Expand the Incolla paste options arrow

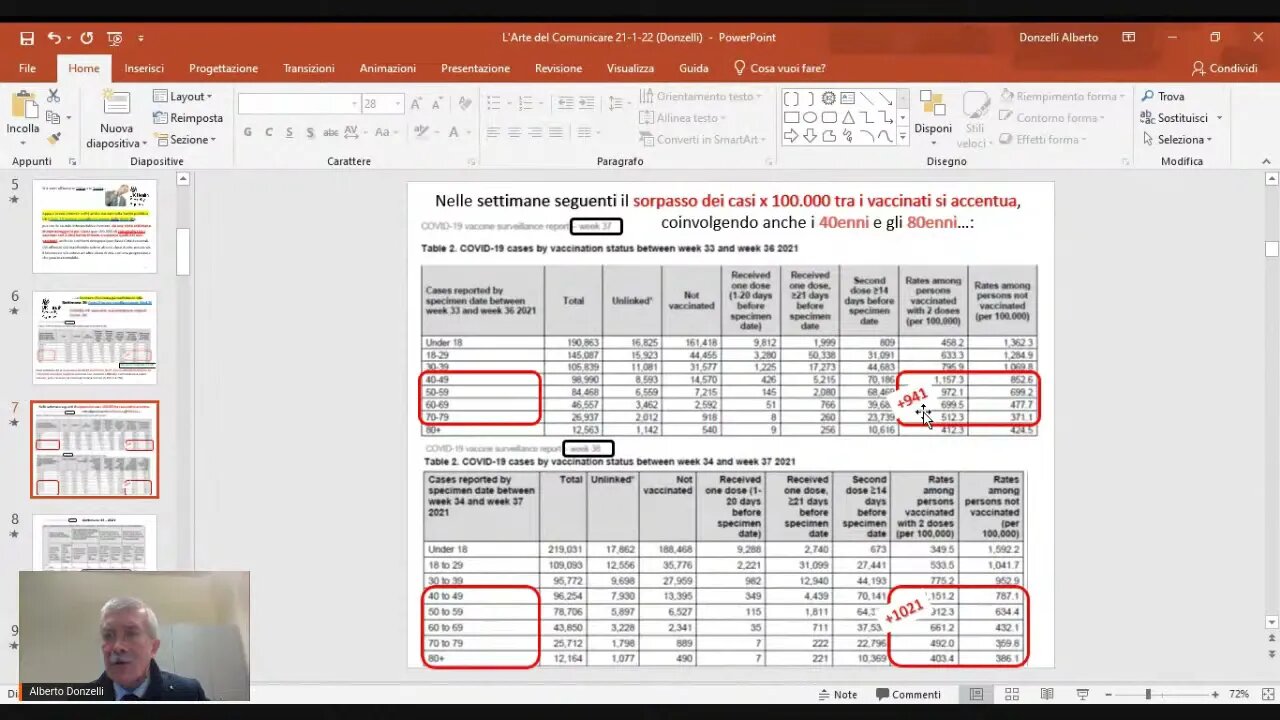(23, 142)
